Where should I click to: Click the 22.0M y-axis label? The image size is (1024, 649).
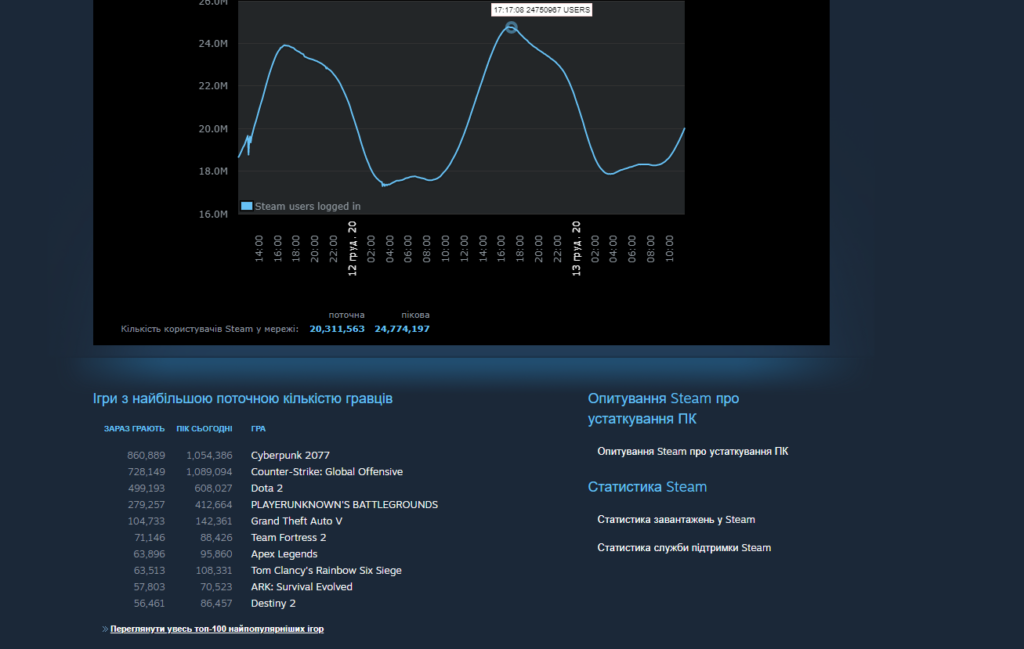(x=213, y=86)
